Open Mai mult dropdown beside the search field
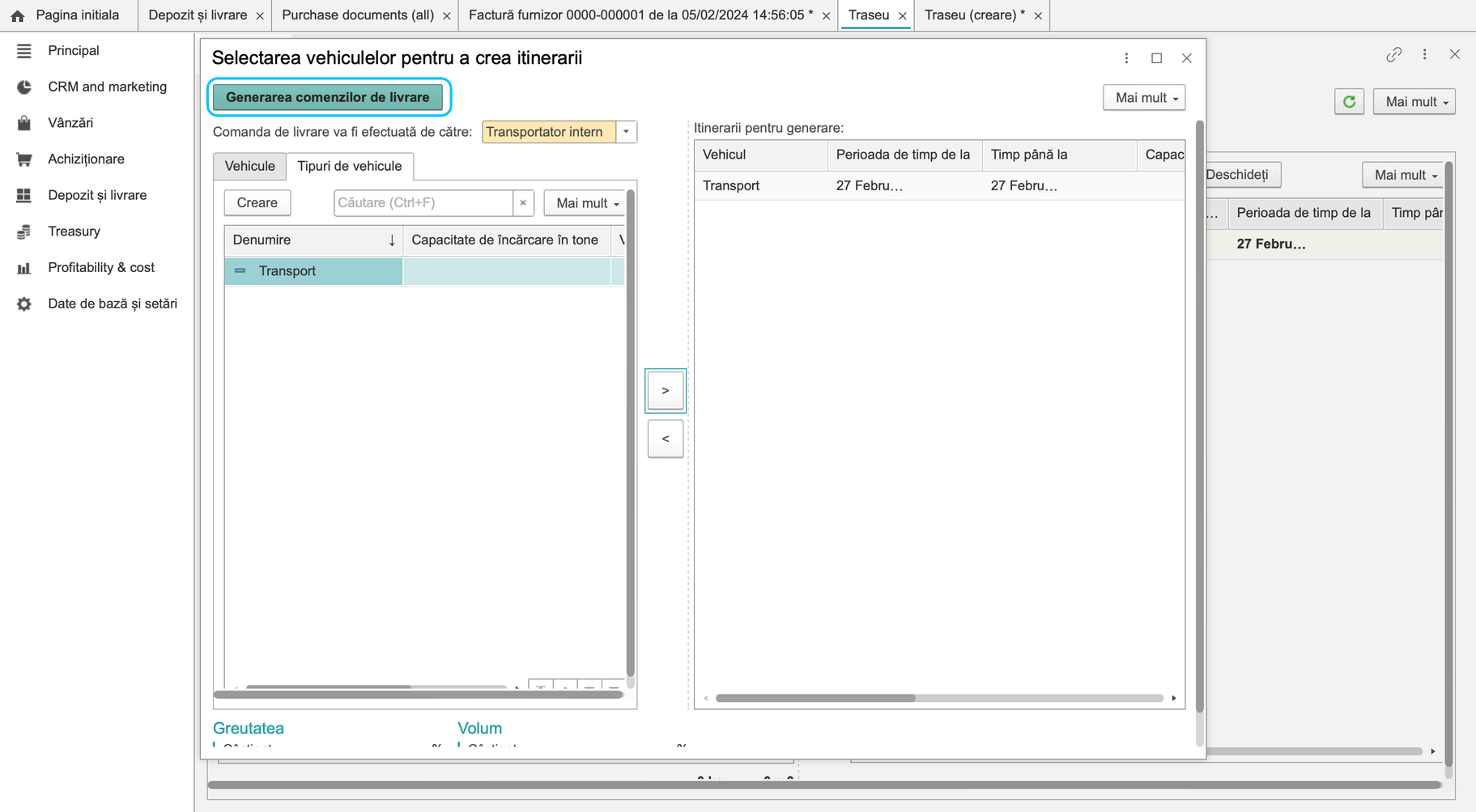Screen dimensions: 1476x812 coord(585,203)
